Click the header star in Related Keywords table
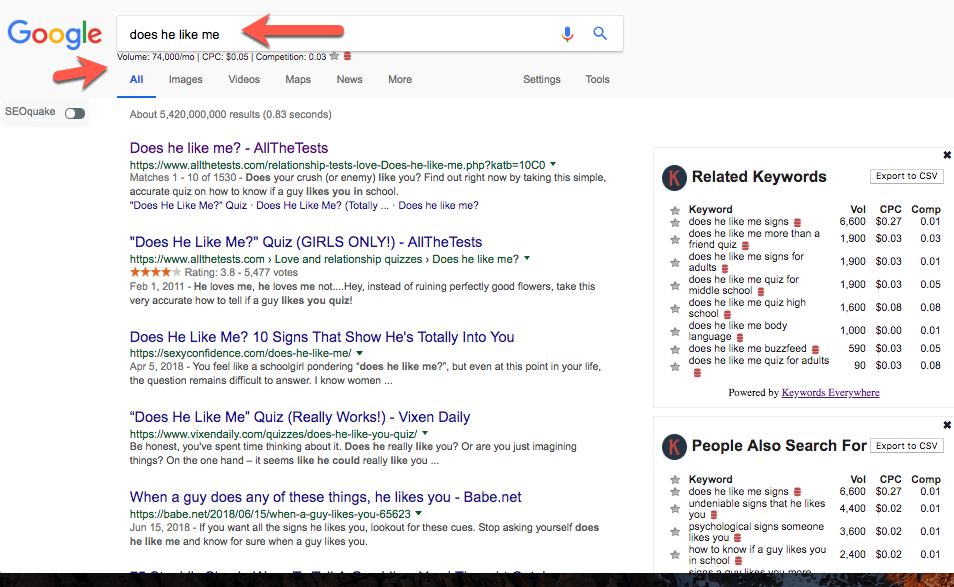 click(675, 210)
